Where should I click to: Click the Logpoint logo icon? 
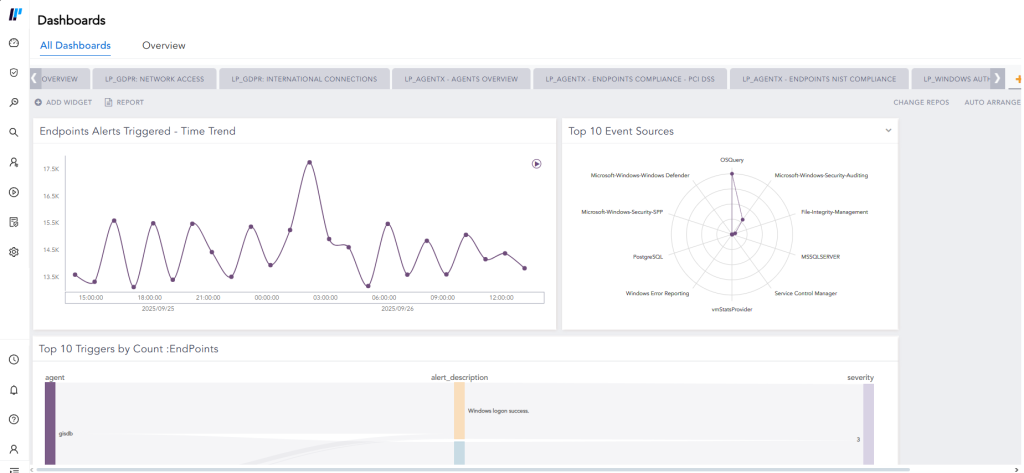point(14,14)
